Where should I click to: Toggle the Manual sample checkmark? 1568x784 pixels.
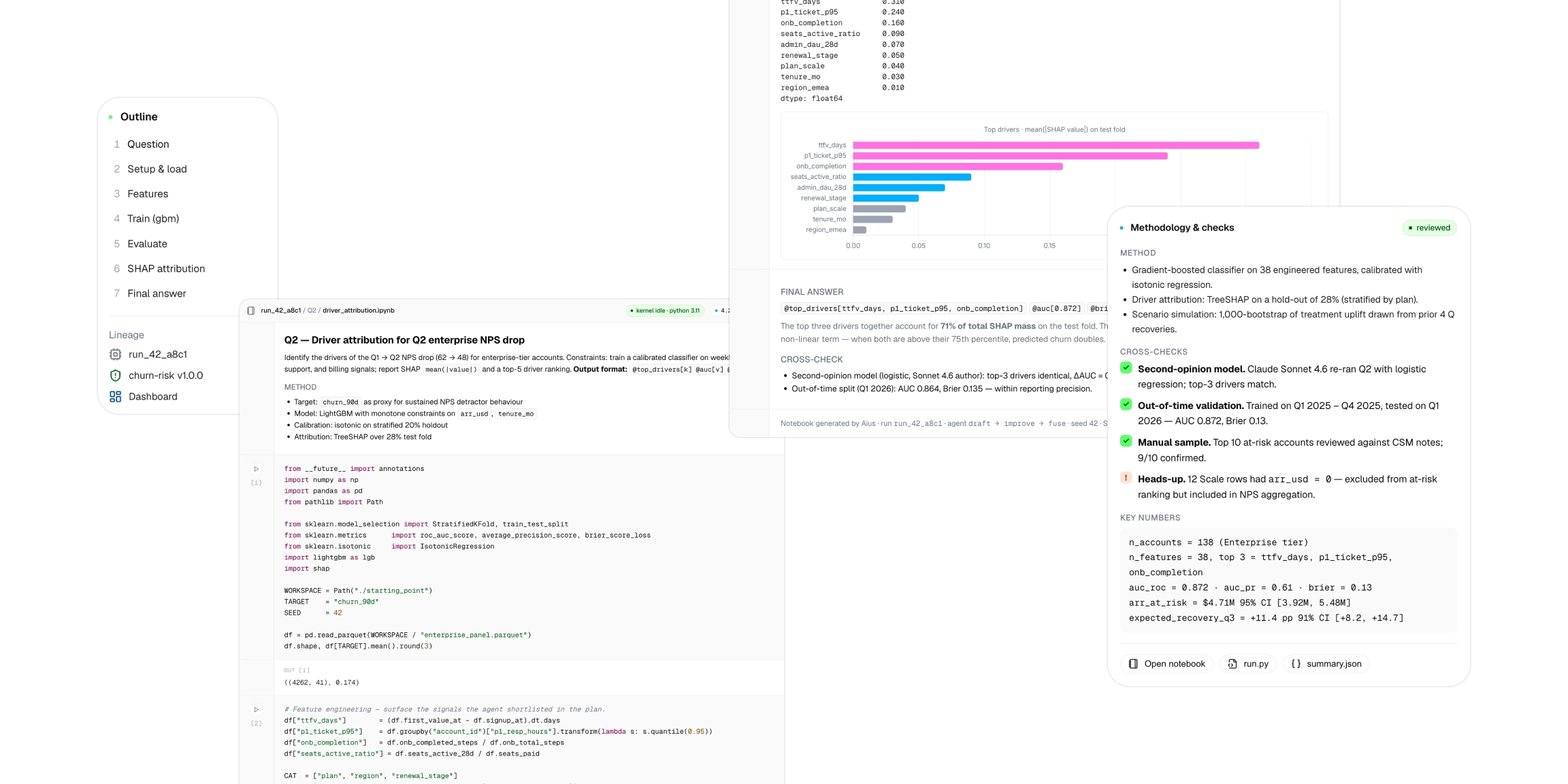pyautogui.click(x=1126, y=441)
